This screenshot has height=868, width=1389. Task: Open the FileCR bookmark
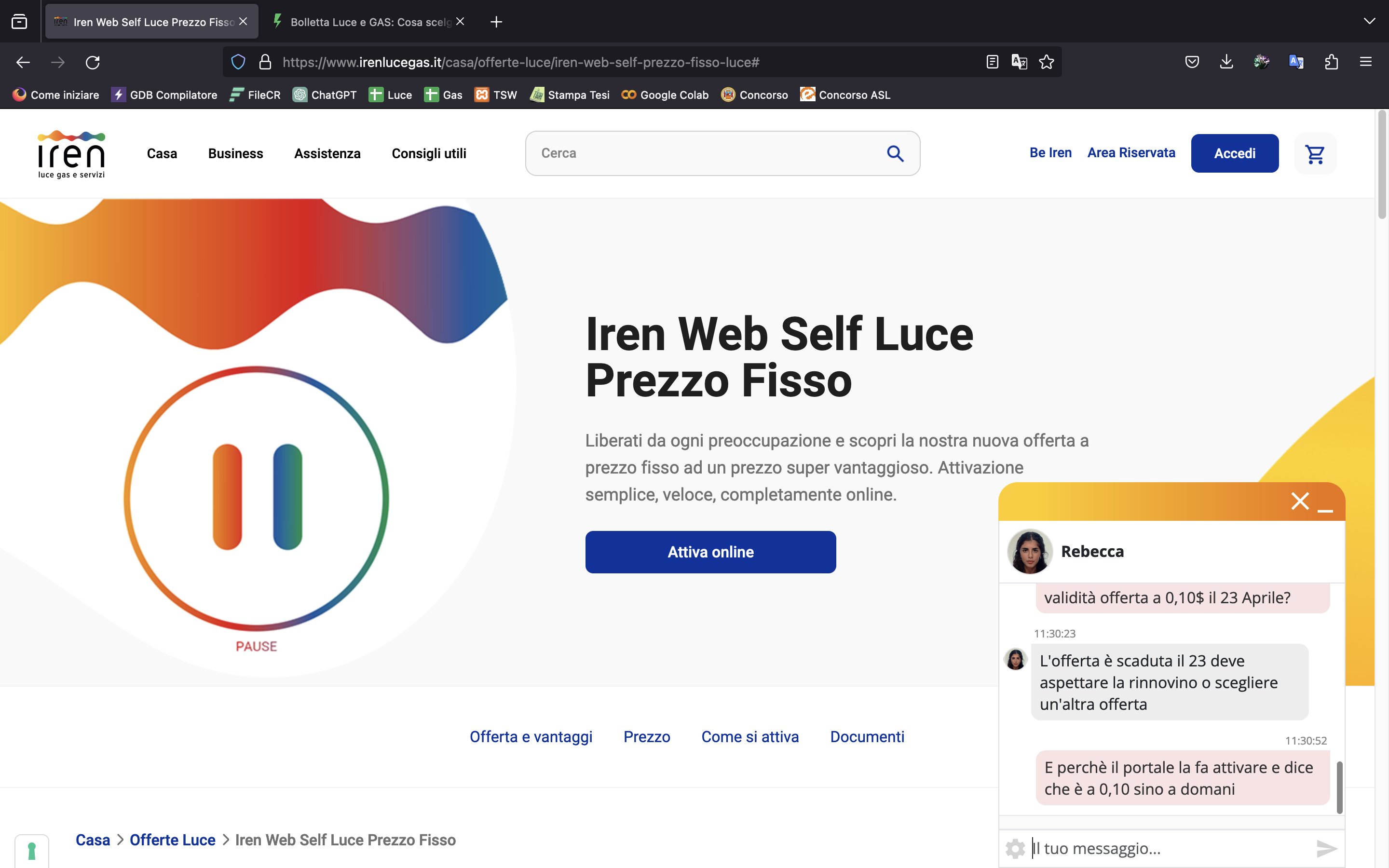tap(255, 95)
